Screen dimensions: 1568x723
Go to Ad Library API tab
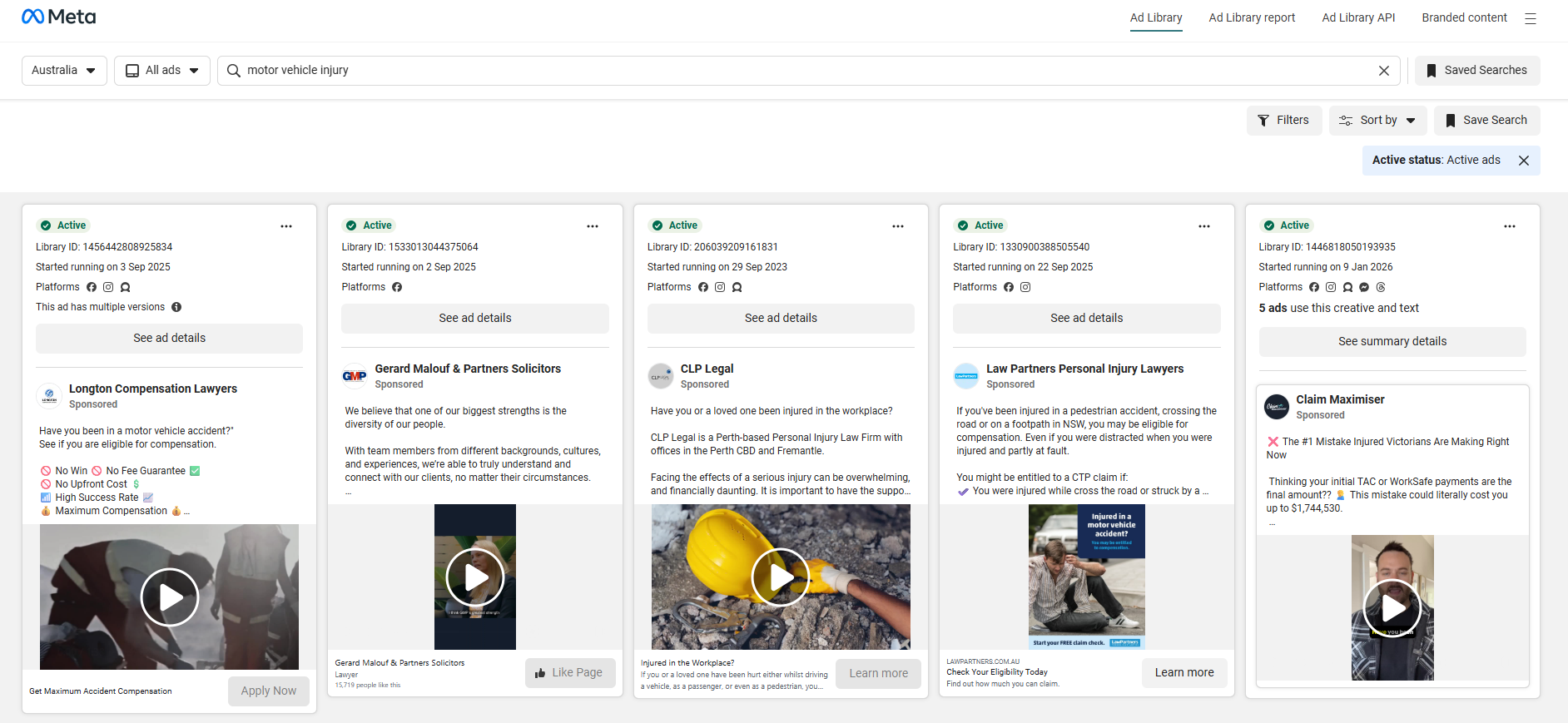pyautogui.click(x=1358, y=17)
